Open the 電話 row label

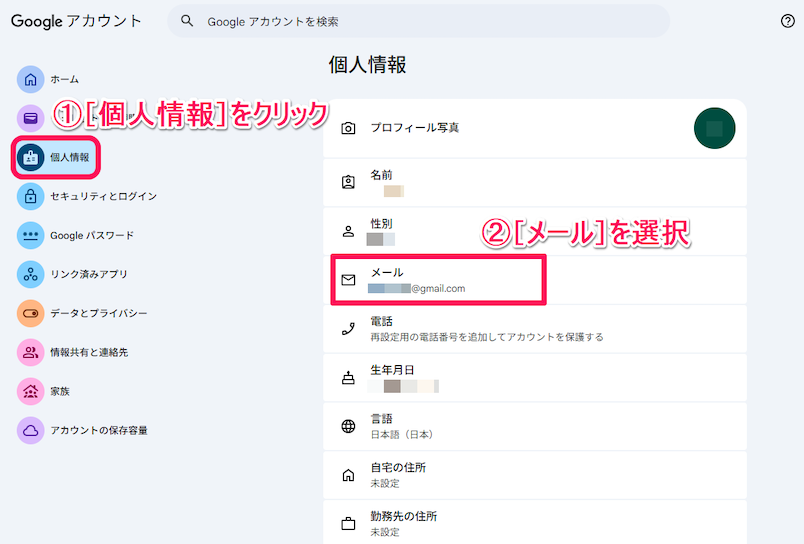(x=381, y=321)
